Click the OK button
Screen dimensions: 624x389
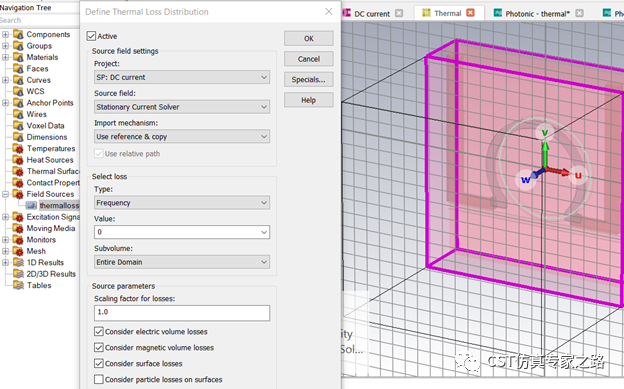309,38
